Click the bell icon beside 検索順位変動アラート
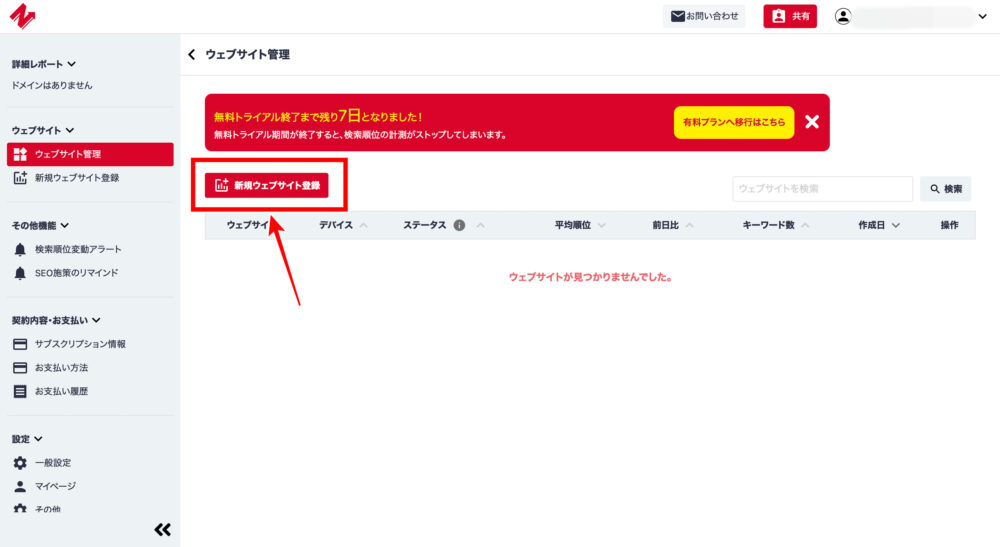Screen dimensions: 1000x547 coord(20,249)
